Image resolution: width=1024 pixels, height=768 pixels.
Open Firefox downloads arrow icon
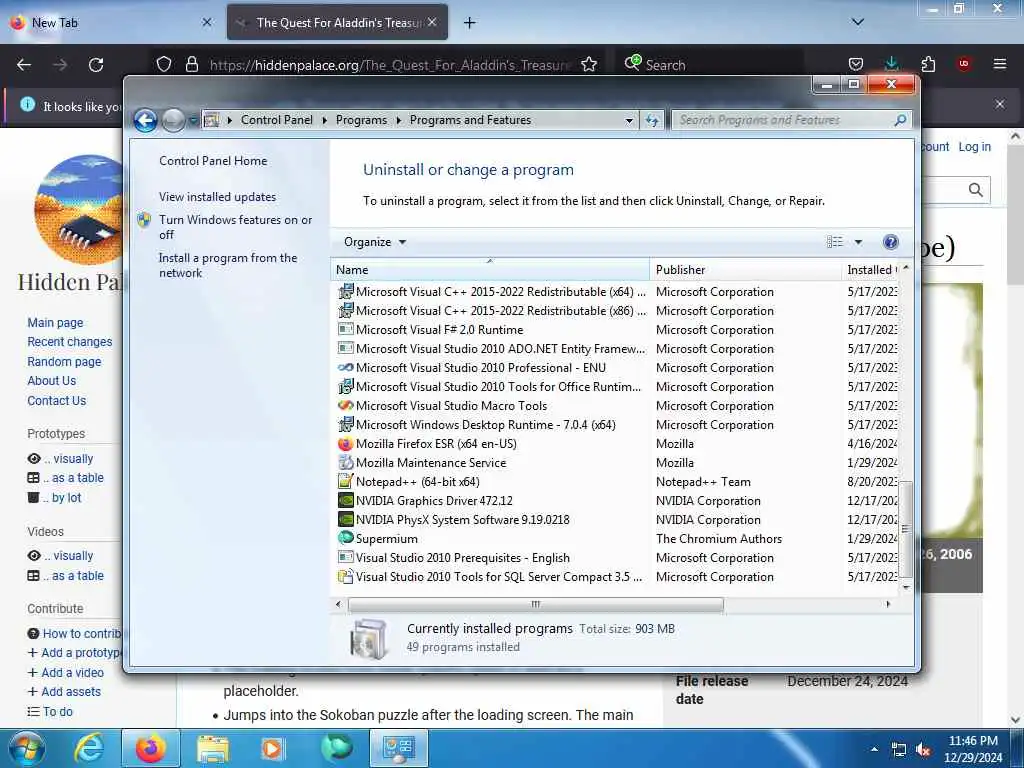click(891, 64)
